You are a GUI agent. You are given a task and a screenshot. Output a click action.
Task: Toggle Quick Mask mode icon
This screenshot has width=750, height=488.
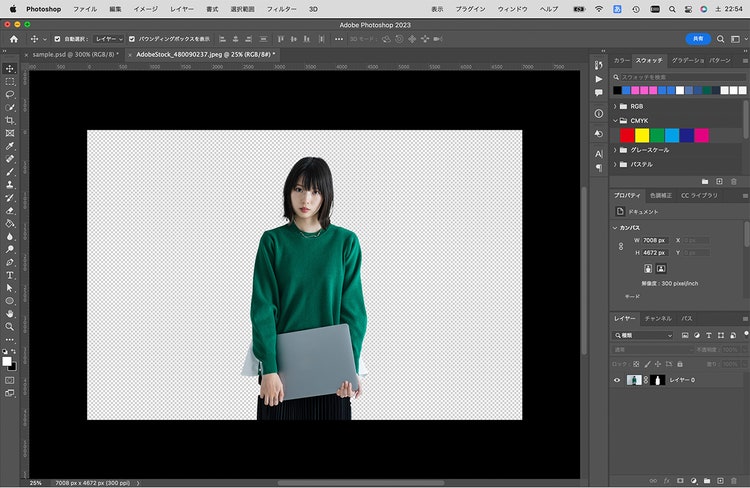click(x=10, y=380)
